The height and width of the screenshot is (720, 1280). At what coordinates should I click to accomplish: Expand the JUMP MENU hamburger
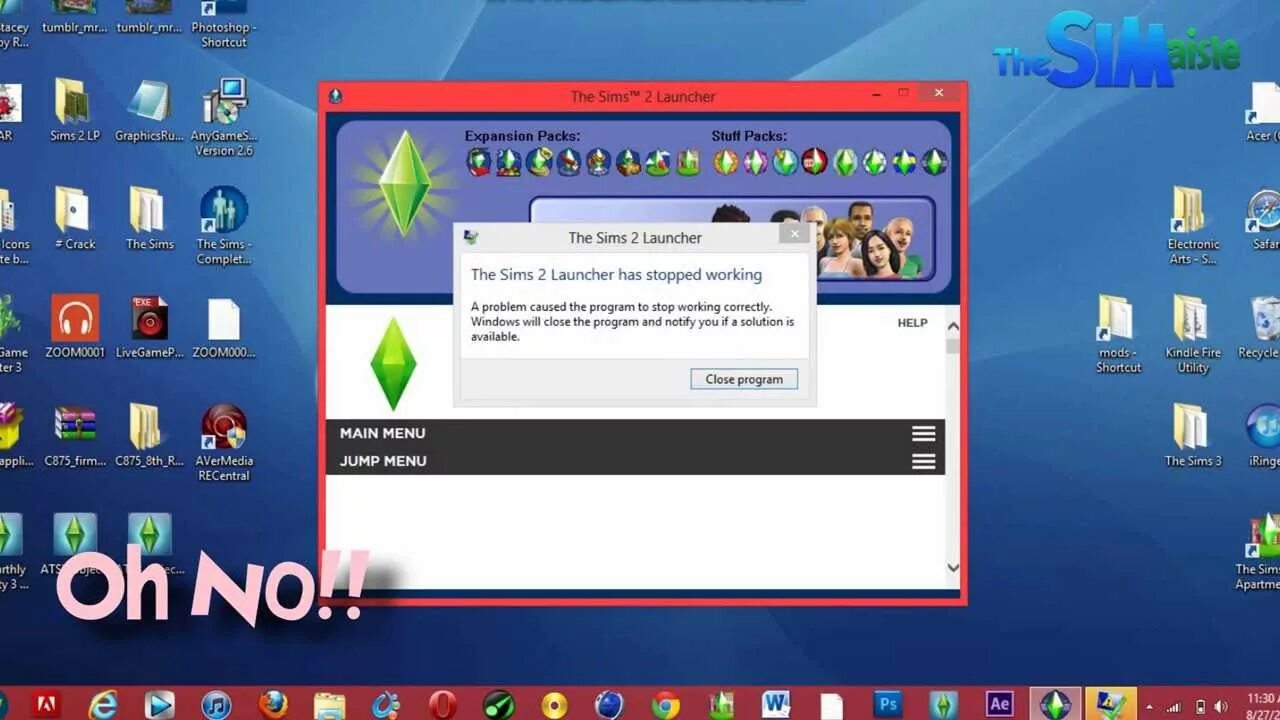(923, 461)
